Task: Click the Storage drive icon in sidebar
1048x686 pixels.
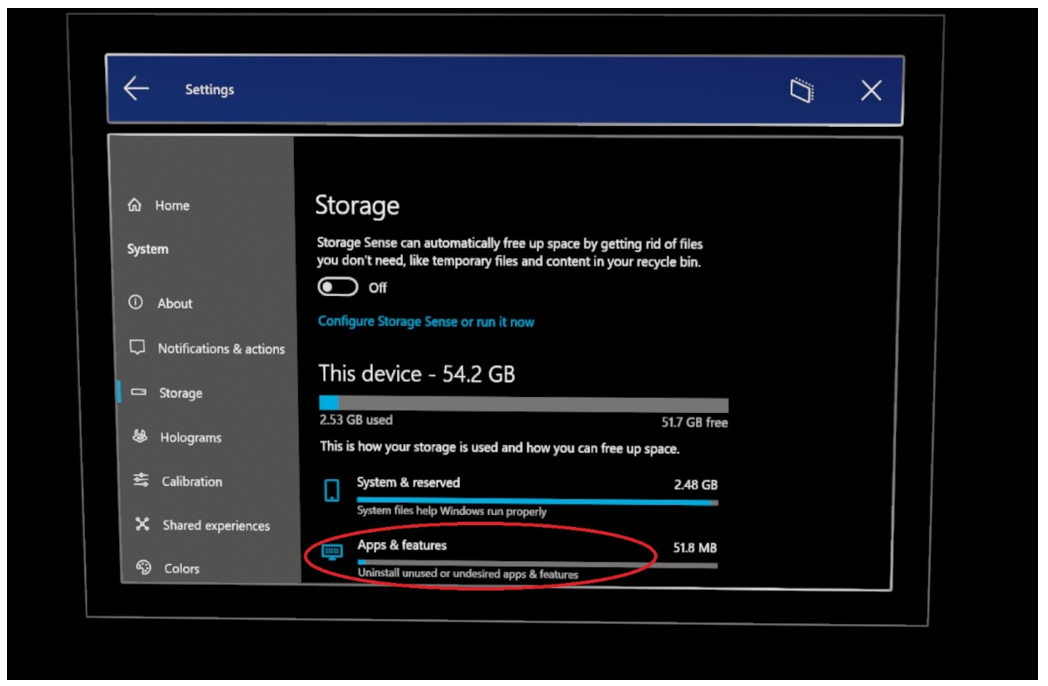Action: 139,392
